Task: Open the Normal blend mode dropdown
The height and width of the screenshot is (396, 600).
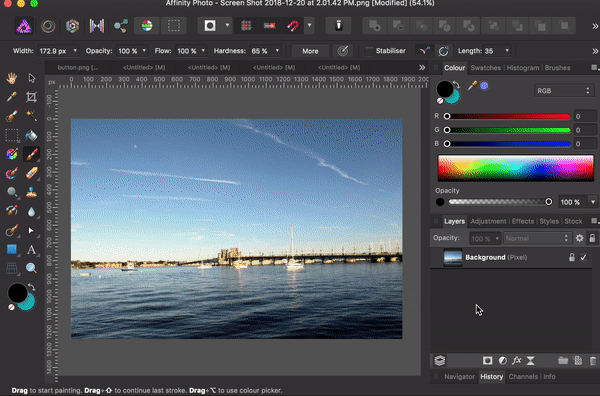Action: click(x=537, y=238)
